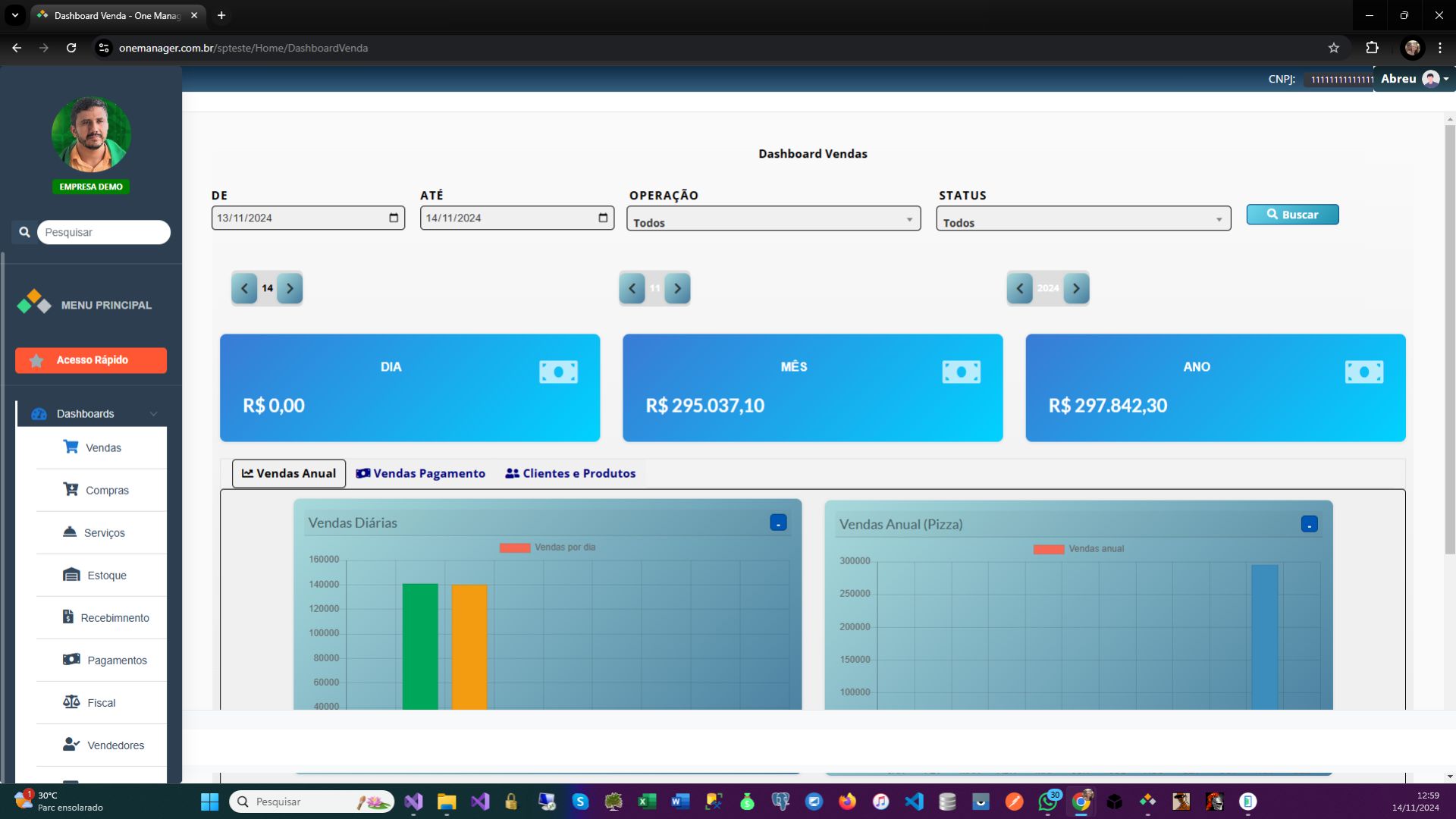Image resolution: width=1456 pixels, height=819 pixels.
Task: Click the Vendas cart icon
Action: pyautogui.click(x=71, y=447)
